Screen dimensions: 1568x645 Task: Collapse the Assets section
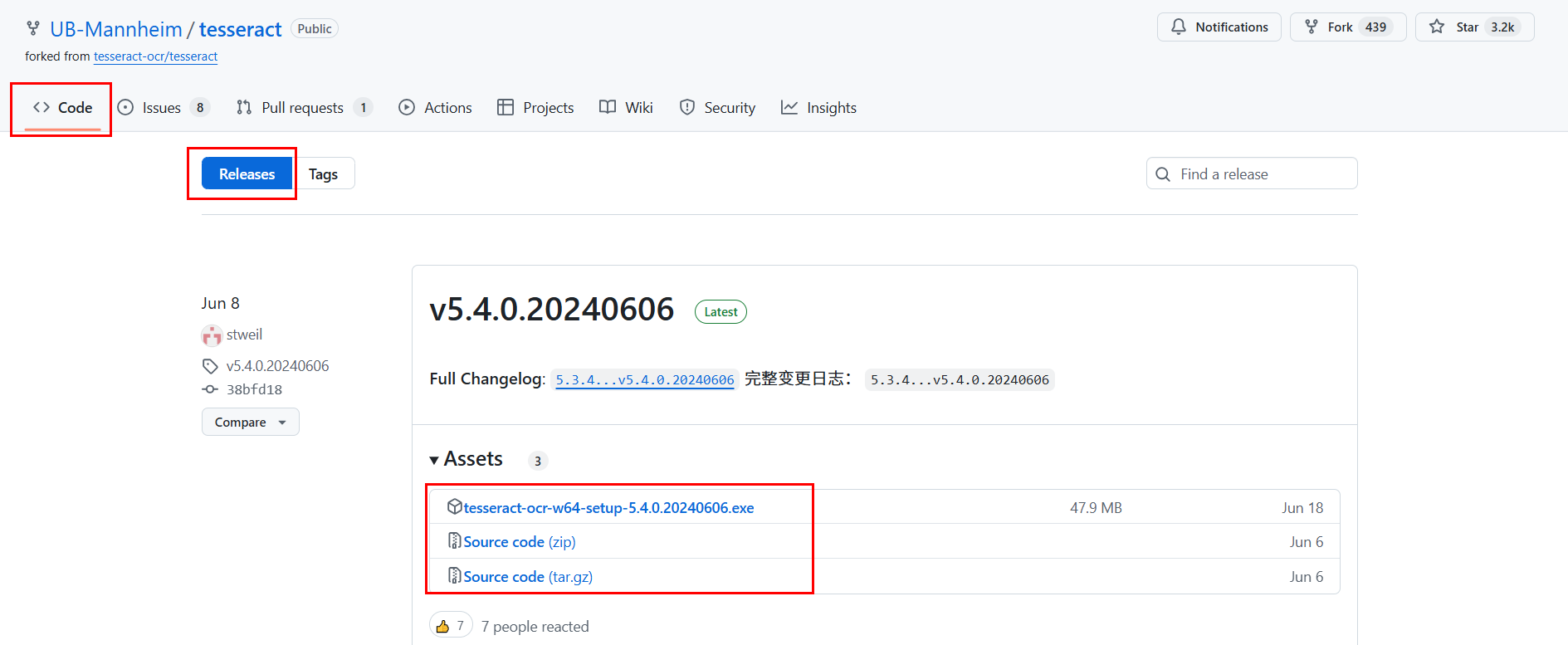pos(466,459)
